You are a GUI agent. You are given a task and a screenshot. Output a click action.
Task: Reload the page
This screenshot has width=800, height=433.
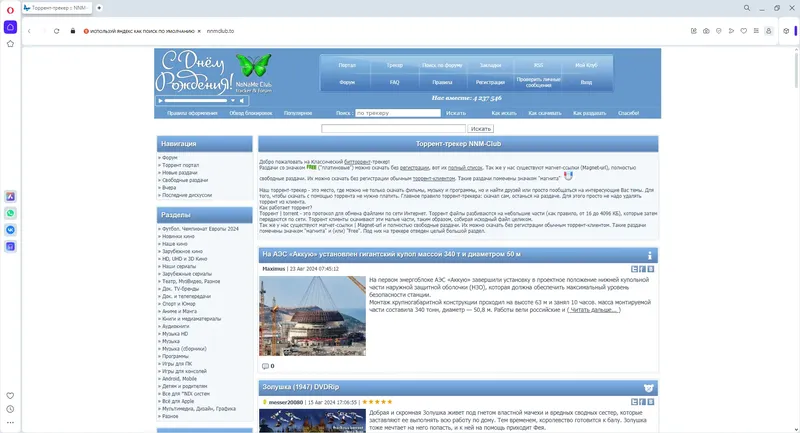pos(57,31)
